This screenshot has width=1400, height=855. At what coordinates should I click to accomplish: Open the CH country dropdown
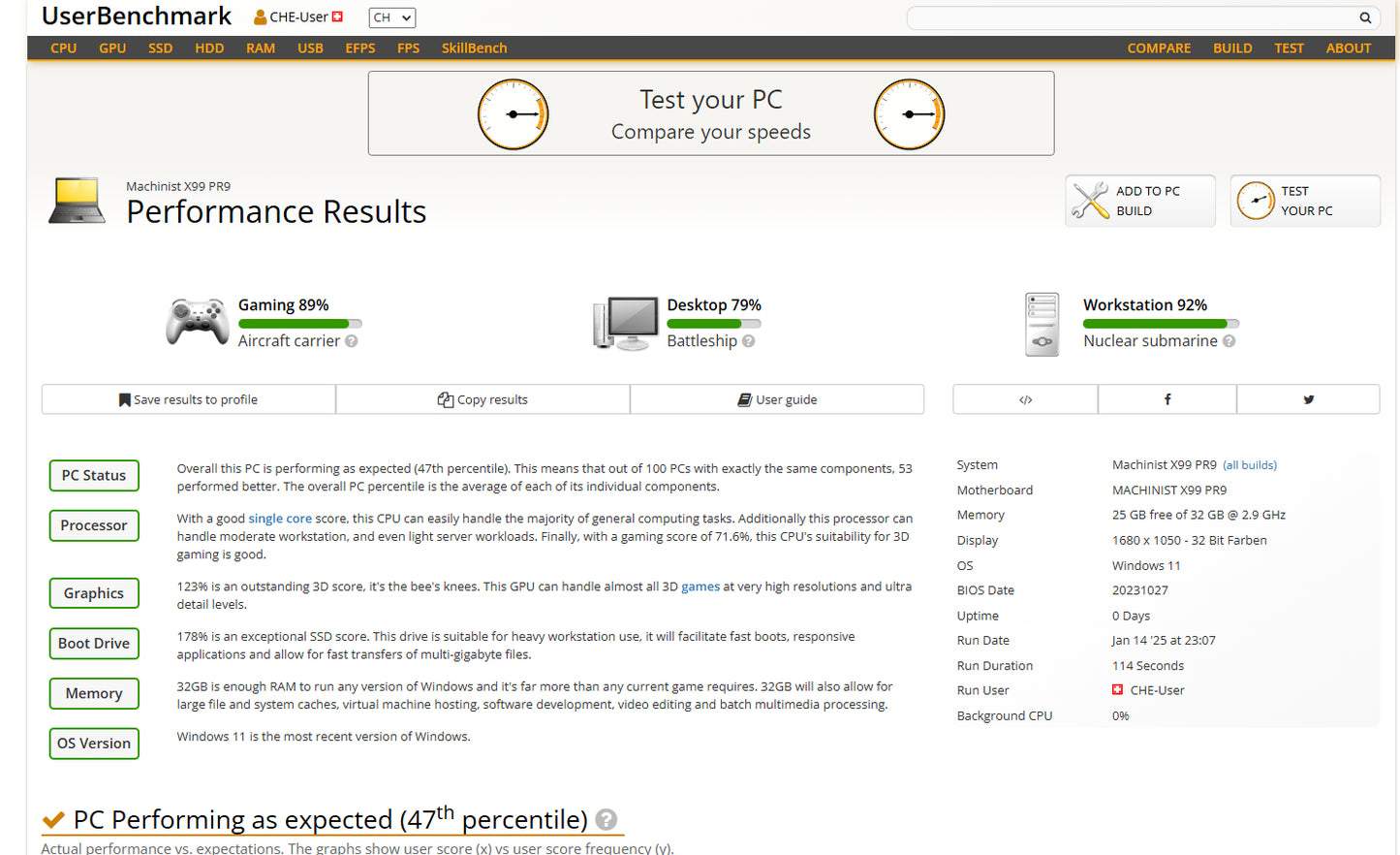tap(392, 17)
